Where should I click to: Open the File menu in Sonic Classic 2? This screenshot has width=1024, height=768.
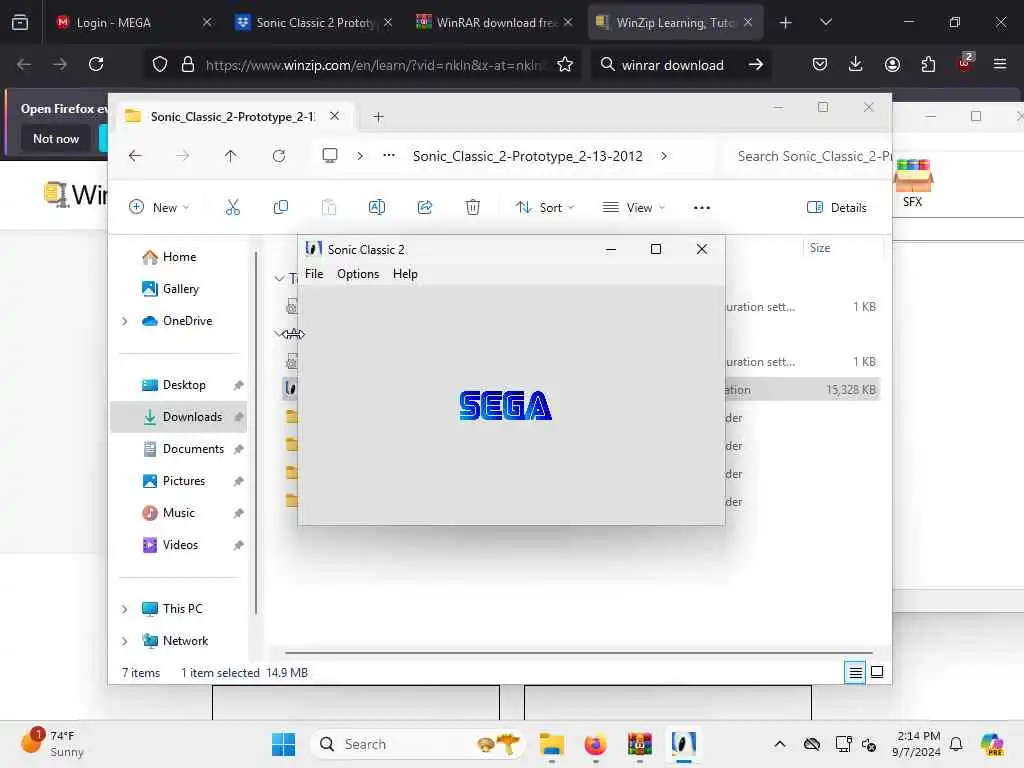pos(314,274)
